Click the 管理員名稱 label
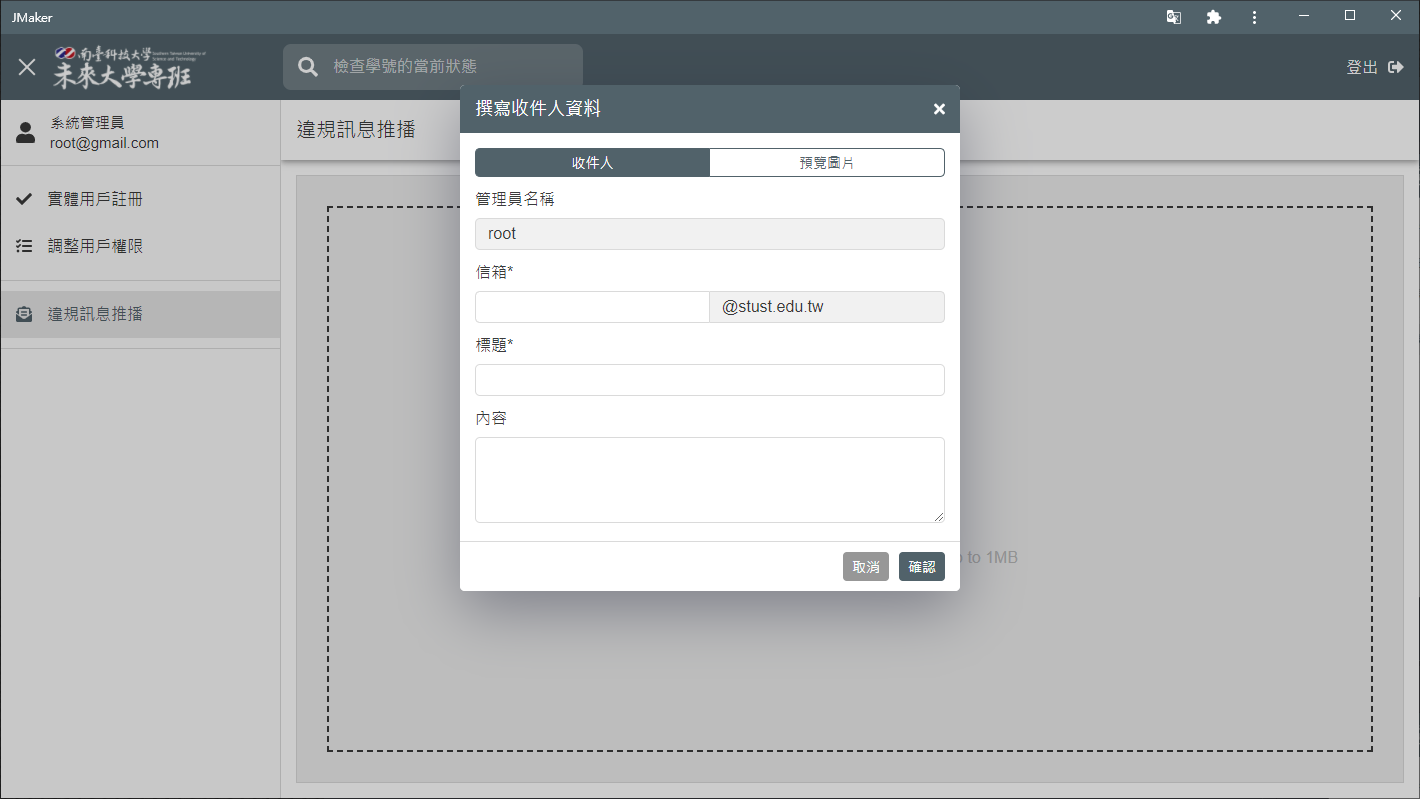This screenshot has height=799, width=1420. point(515,199)
